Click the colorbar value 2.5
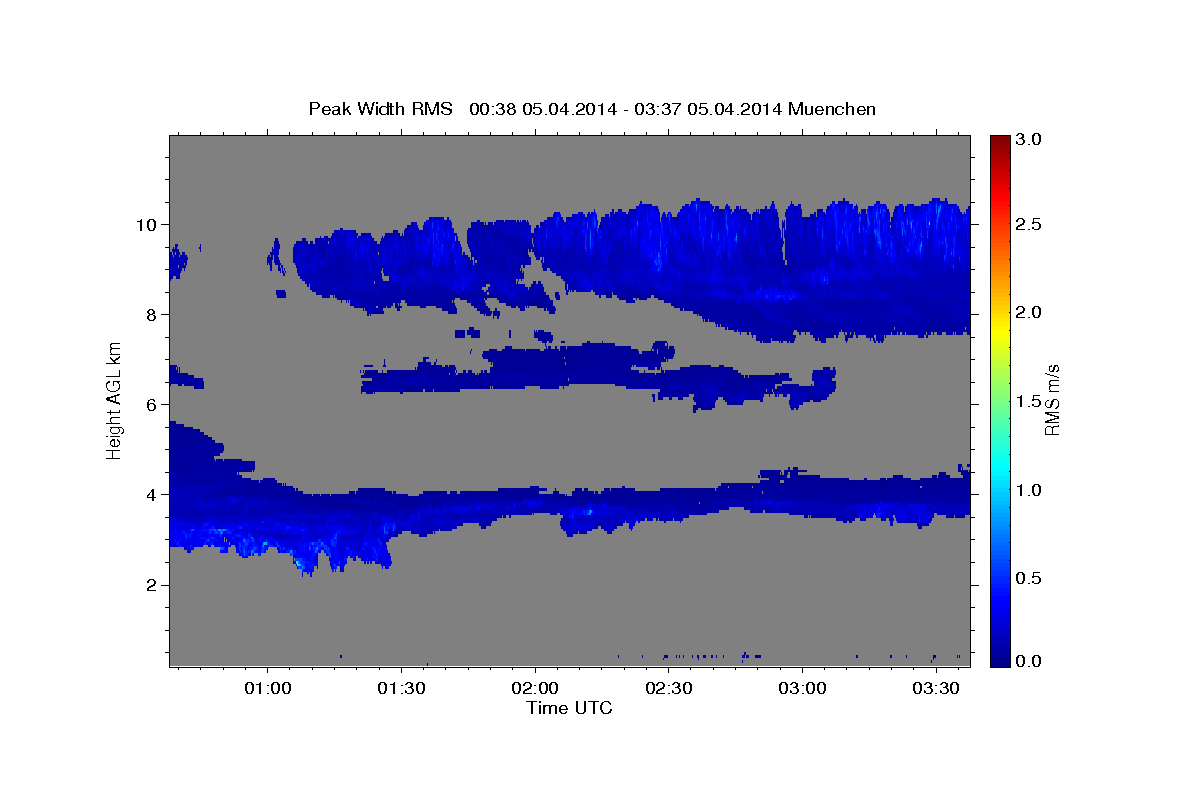The width and height of the screenshot is (1200, 800). [x=1028, y=224]
